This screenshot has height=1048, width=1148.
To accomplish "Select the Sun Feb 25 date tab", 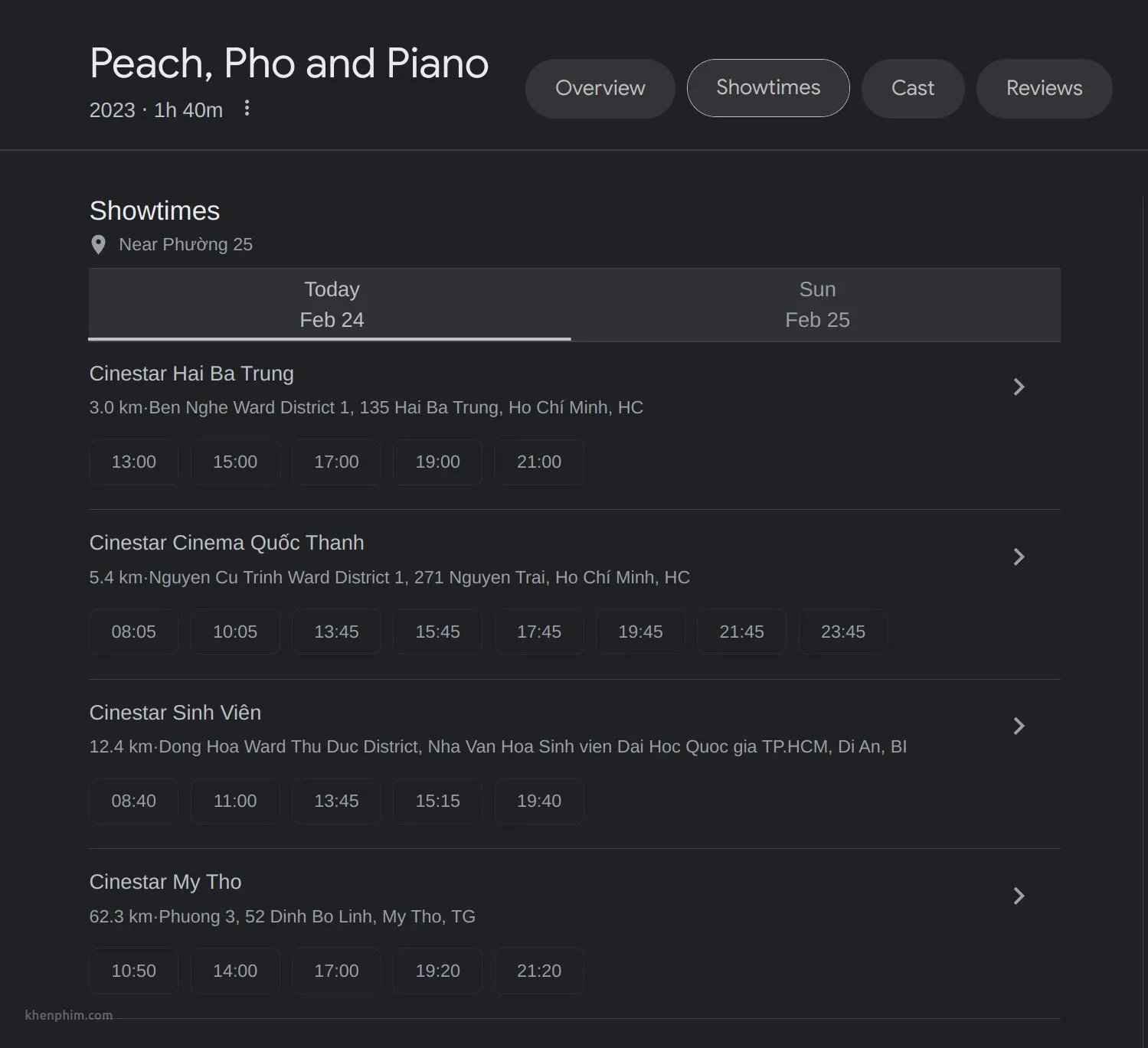I will click(x=816, y=305).
